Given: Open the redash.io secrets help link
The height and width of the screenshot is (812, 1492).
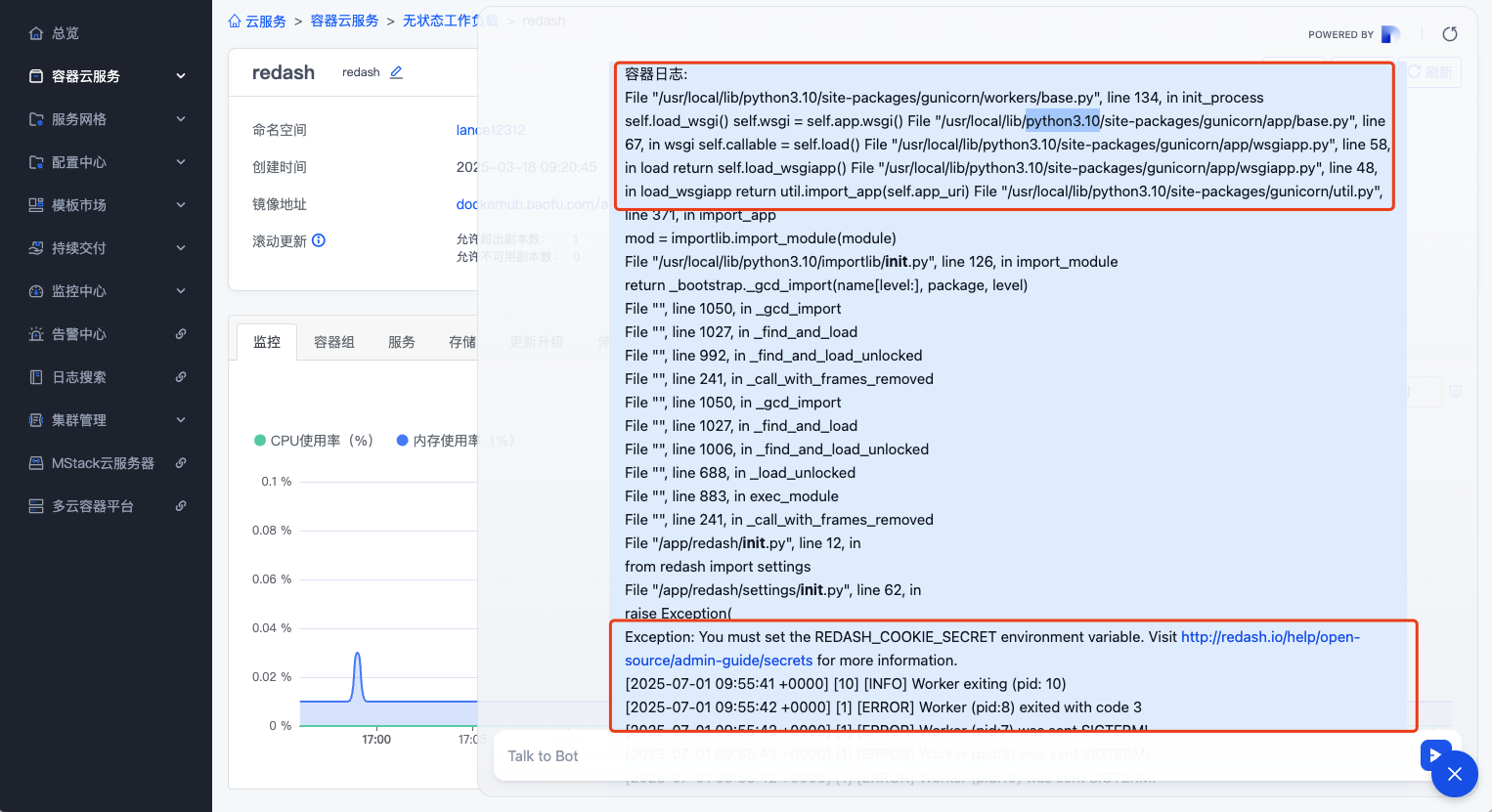Looking at the screenshot, I should (992, 649).
